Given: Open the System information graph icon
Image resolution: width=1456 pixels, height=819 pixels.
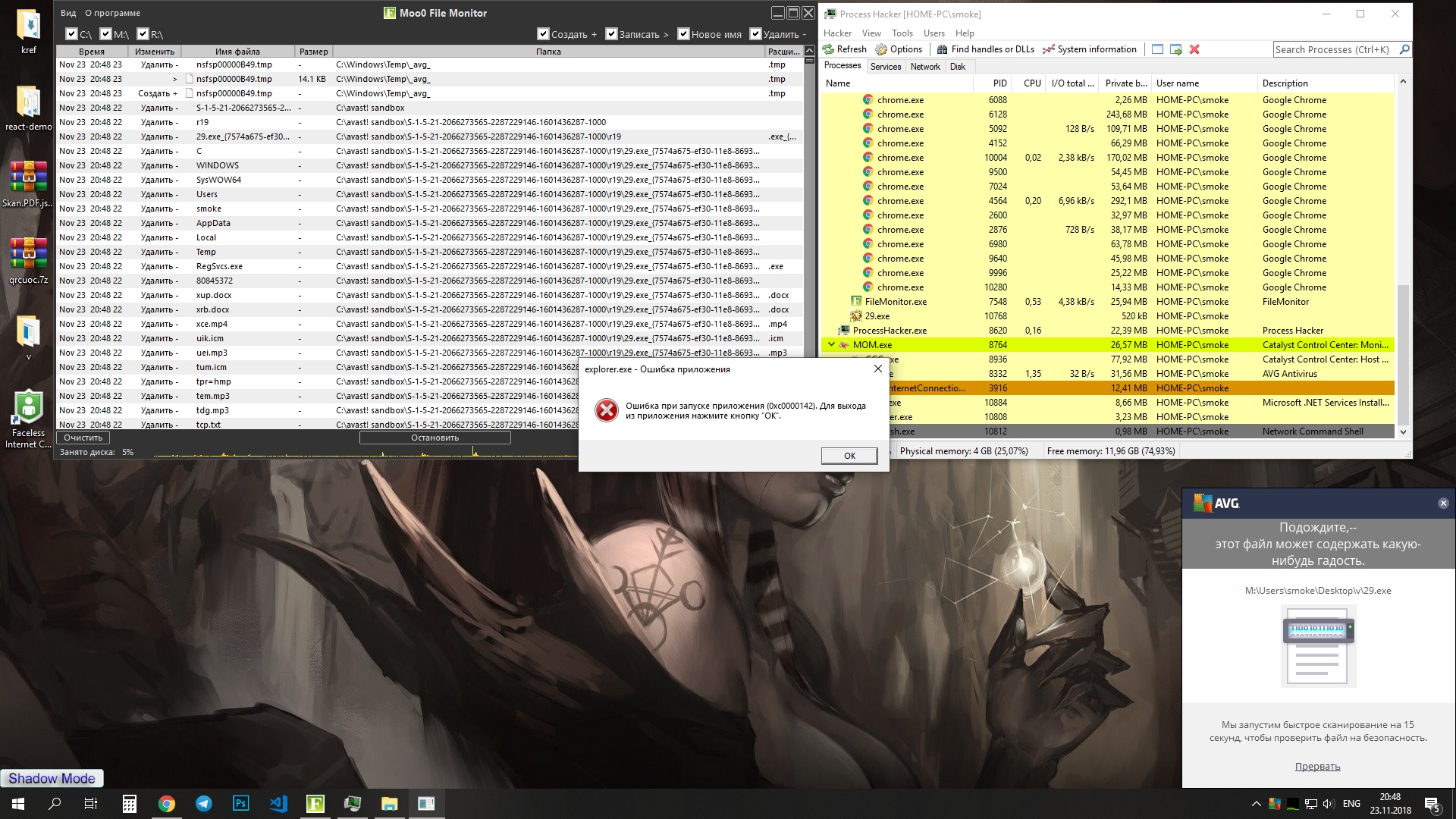Looking at the screenshot, I should 1049,49.
